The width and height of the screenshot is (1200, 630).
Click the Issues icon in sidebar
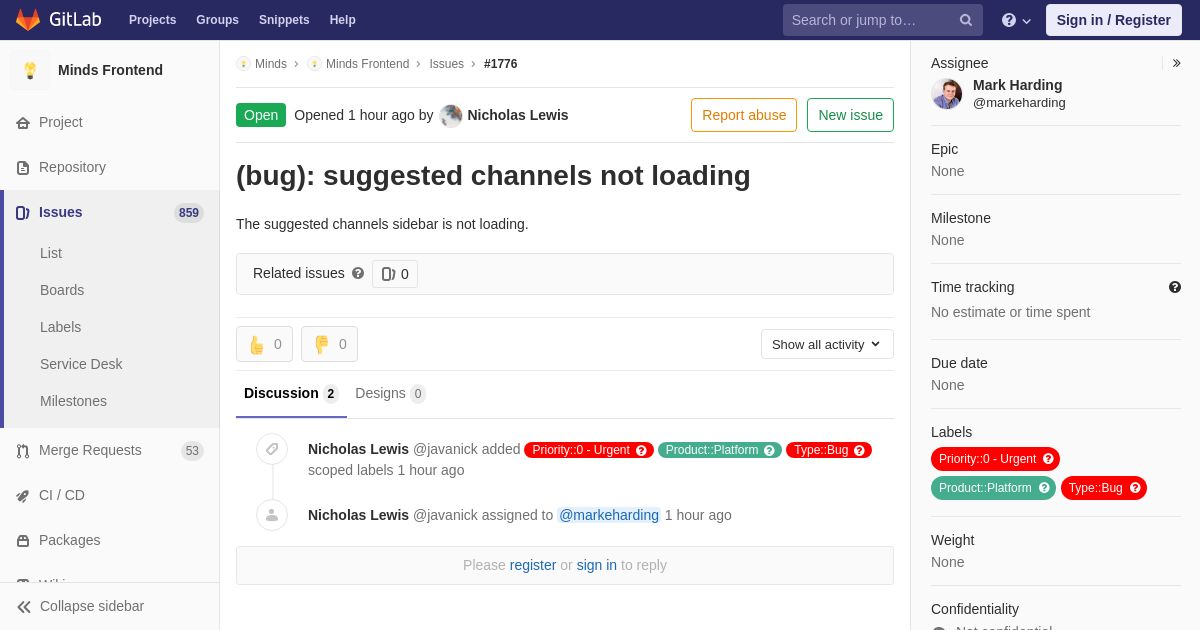(x=23, y=213)
